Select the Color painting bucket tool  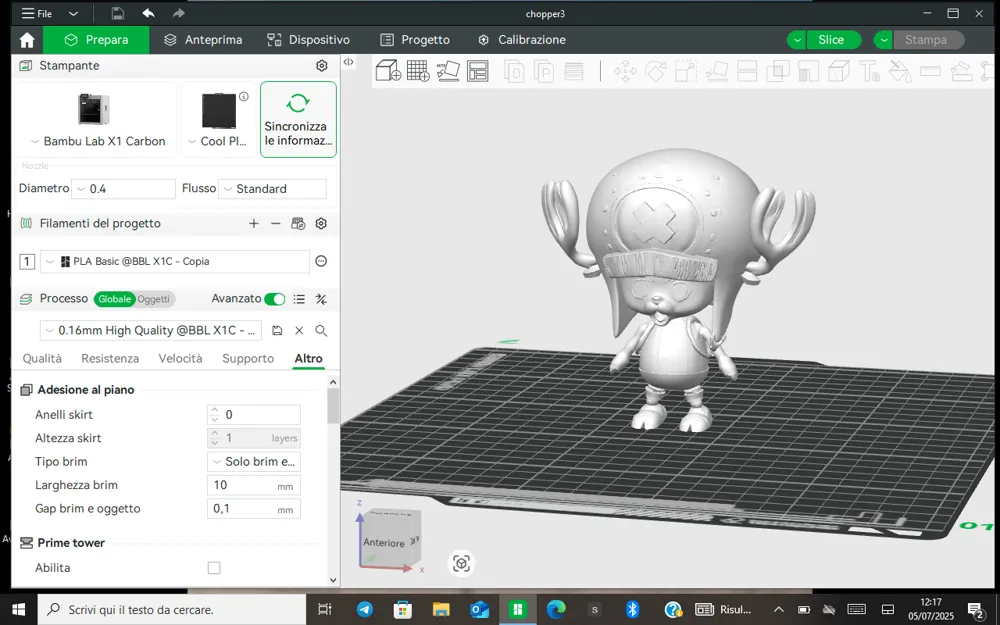900,71
